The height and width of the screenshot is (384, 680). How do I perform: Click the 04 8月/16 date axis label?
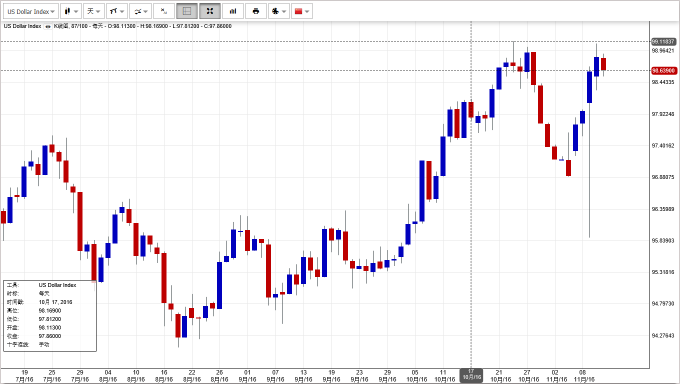tap(108, 376)
